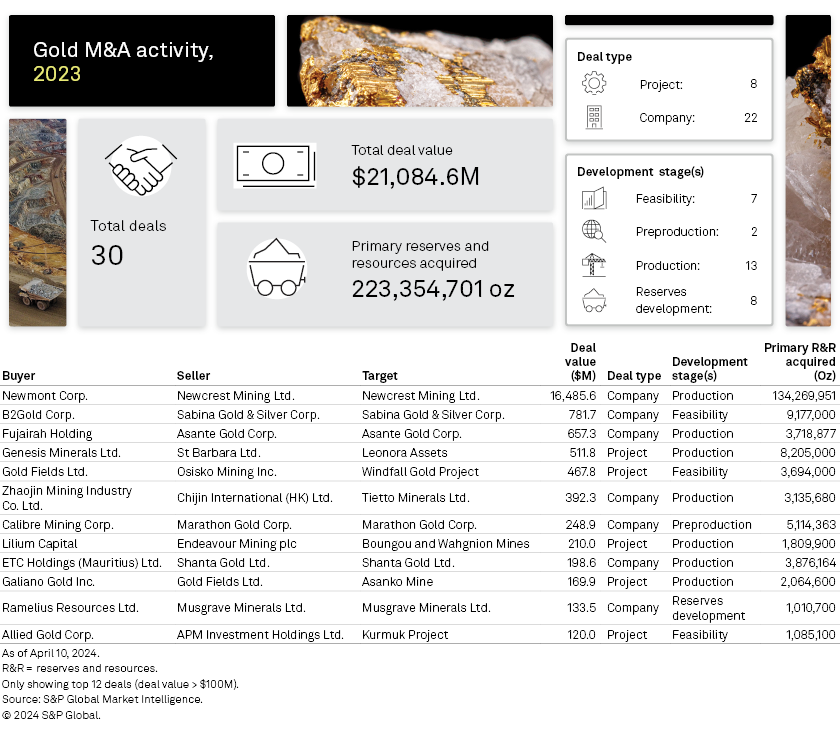Select the Newmont Corp. buyer cell
This screenshot has height=732, width=840.
(45, 396)
